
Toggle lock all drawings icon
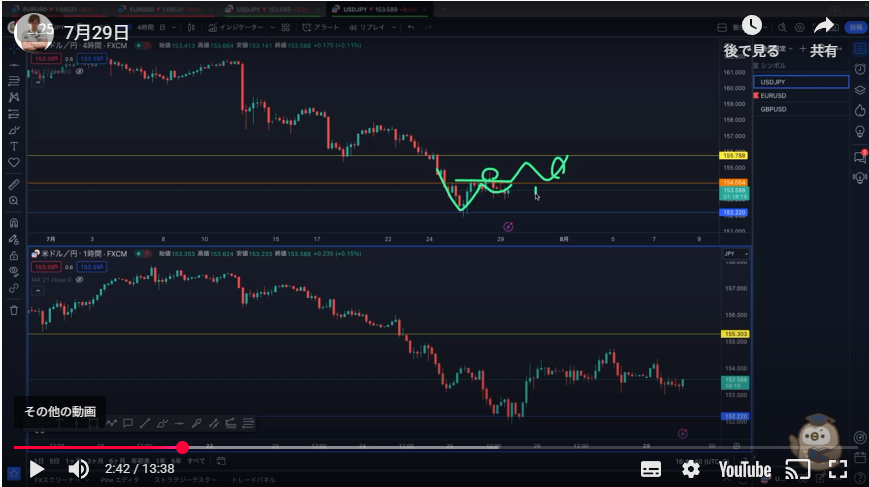[14, 255]
